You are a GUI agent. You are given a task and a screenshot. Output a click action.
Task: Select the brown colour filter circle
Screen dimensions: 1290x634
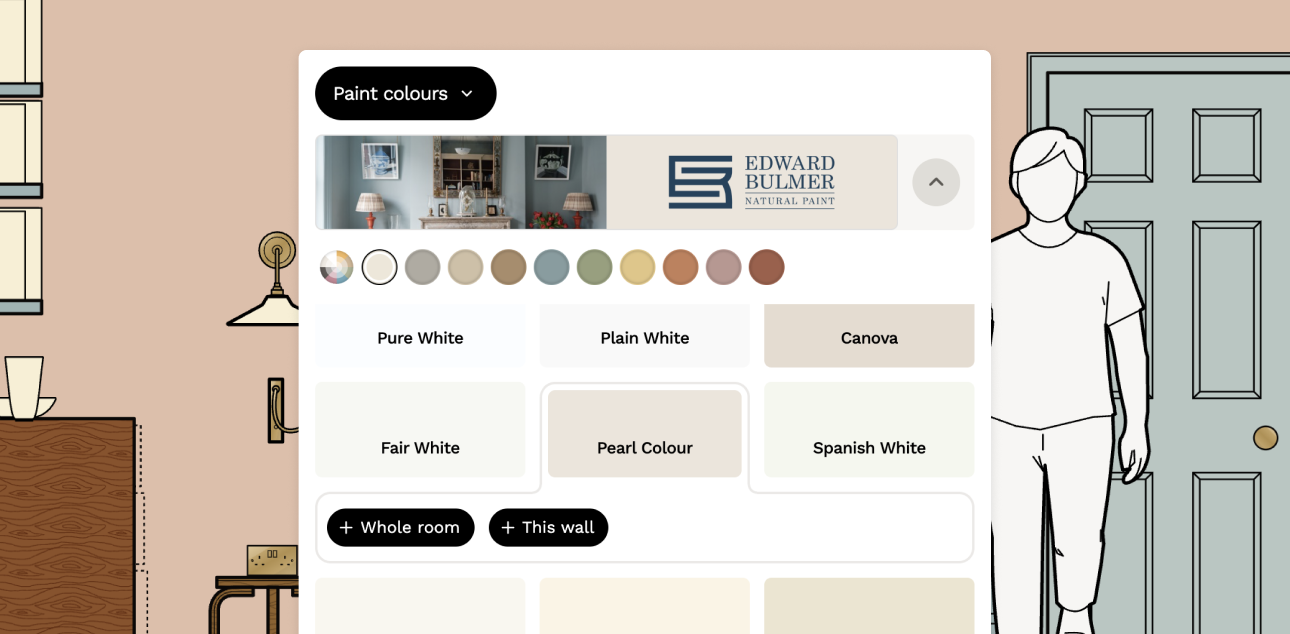click(x=509, y=267)
